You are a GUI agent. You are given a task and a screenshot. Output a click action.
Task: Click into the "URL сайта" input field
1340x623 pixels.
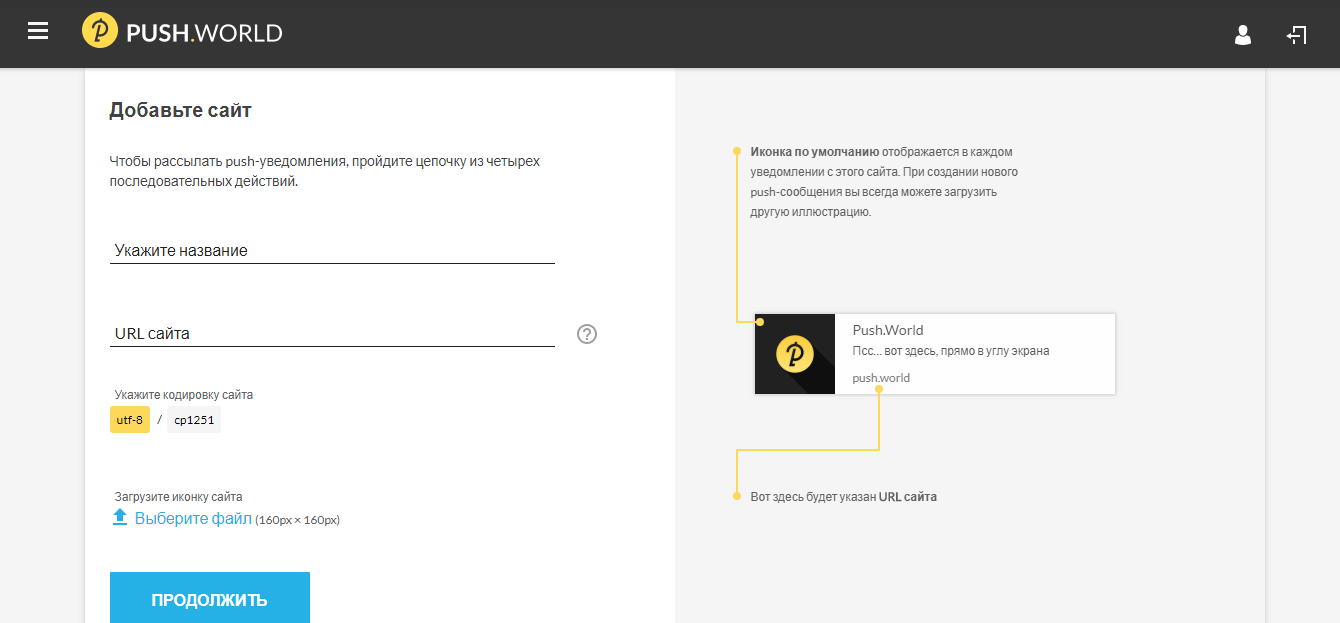[x=332, y=333]
